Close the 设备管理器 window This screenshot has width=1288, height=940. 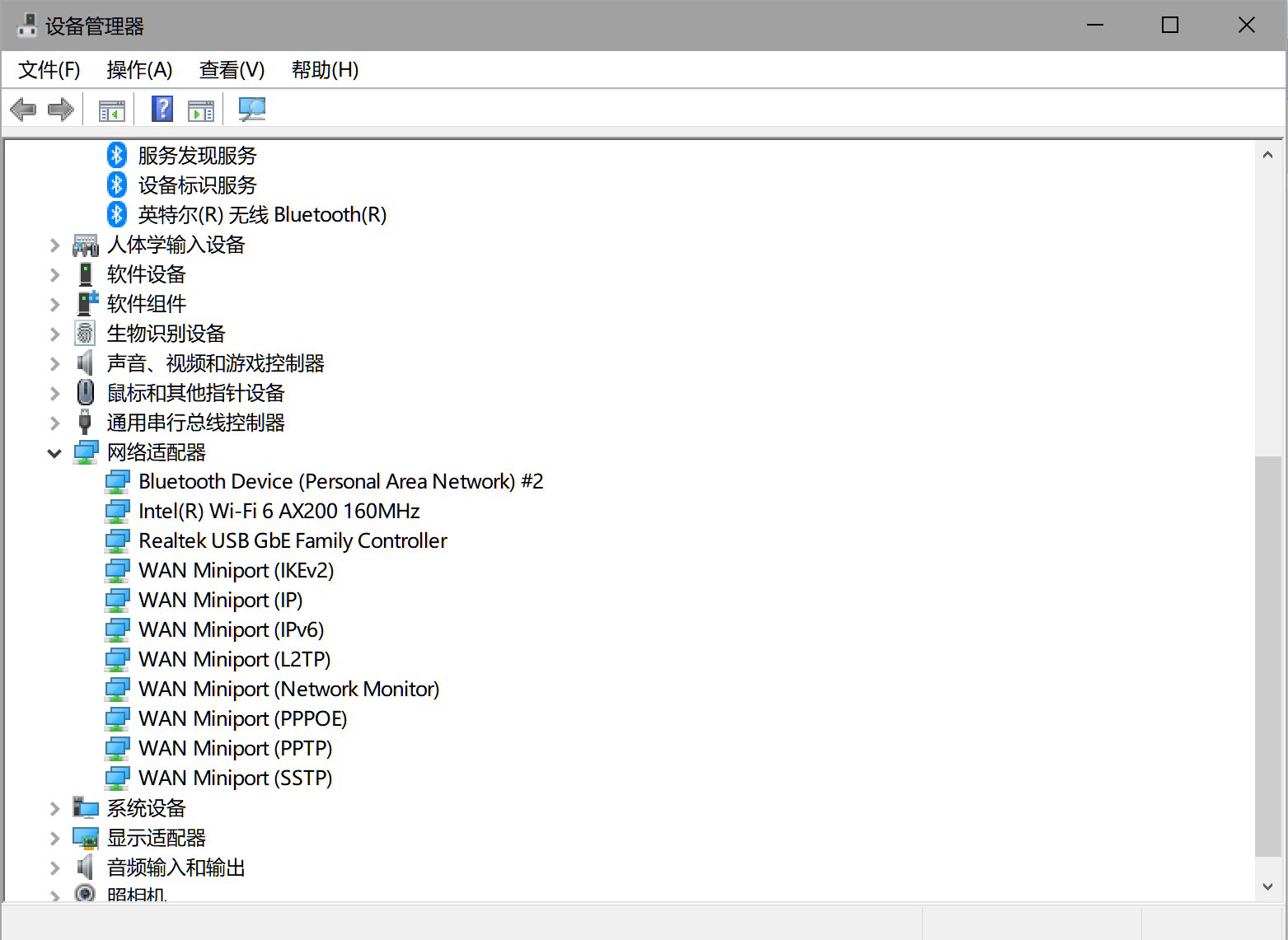point(1246,26)
